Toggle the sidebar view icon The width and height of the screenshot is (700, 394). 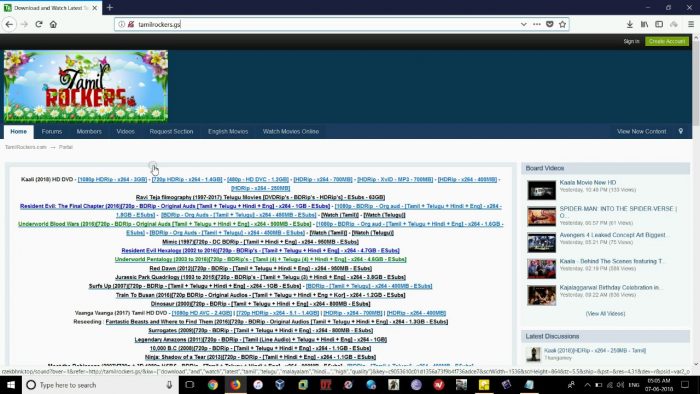coord(659,24)
